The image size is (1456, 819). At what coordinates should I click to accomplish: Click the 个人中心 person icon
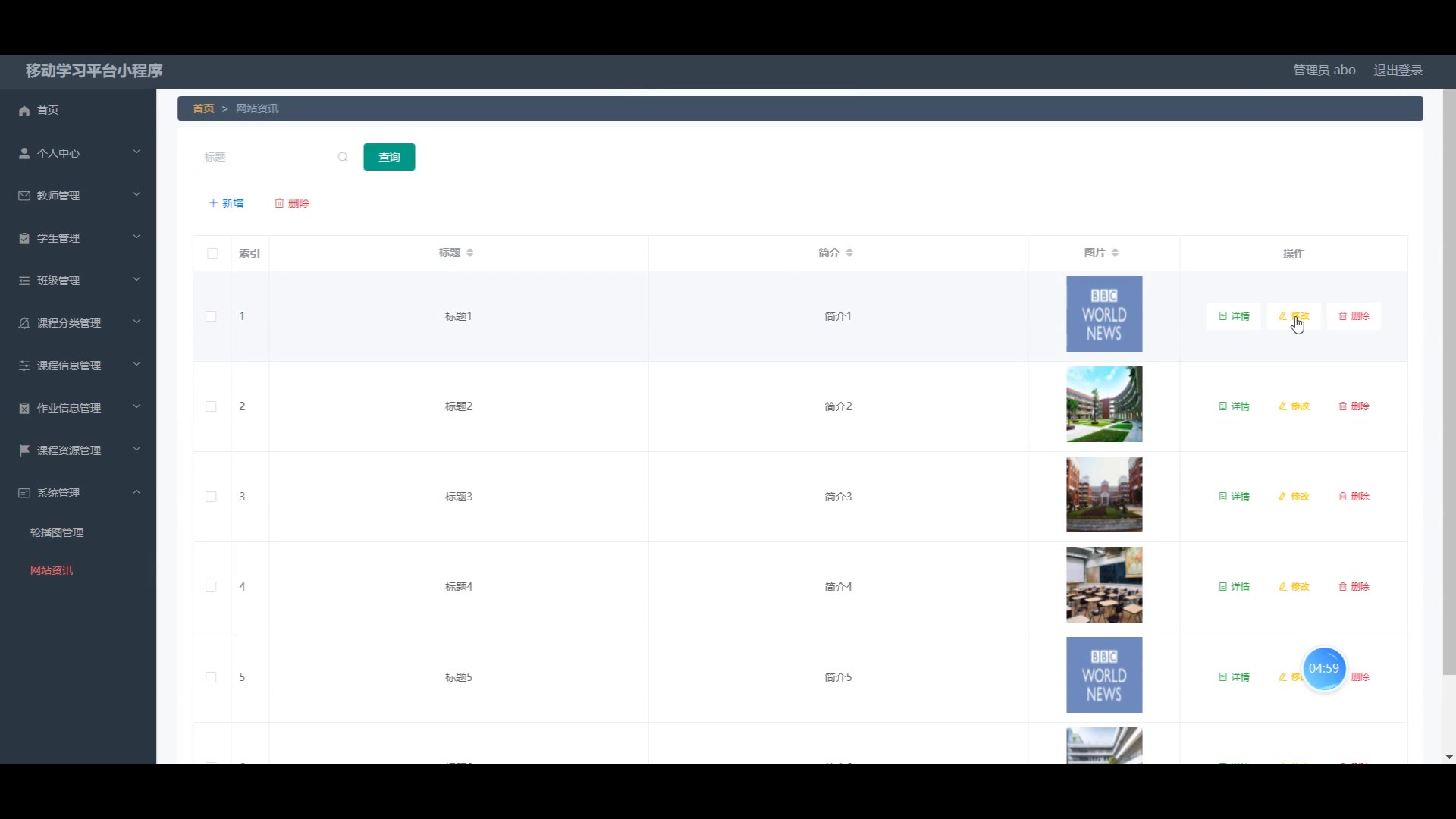coord(24,153)
